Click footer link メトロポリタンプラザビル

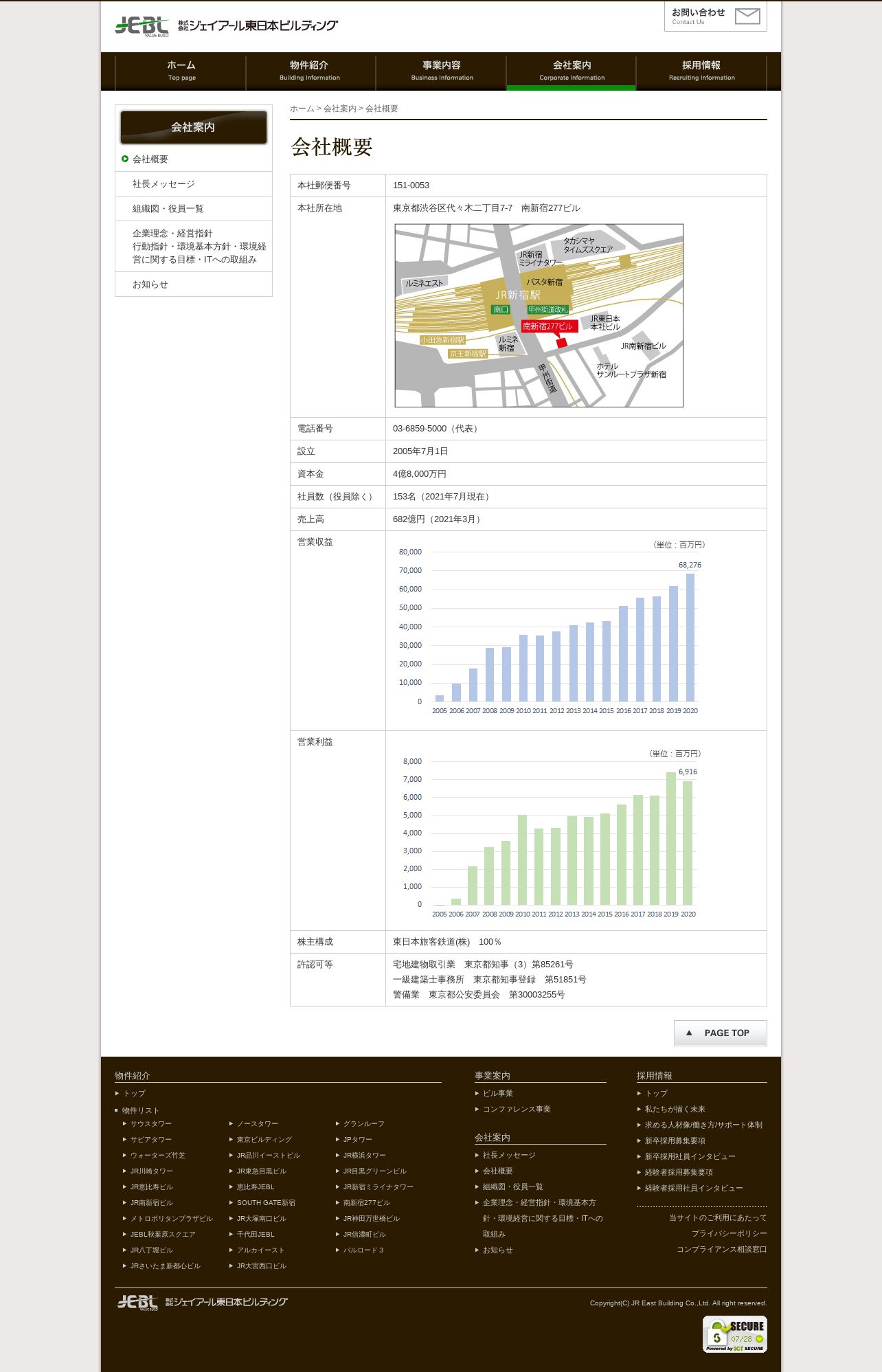point(172,1219)
